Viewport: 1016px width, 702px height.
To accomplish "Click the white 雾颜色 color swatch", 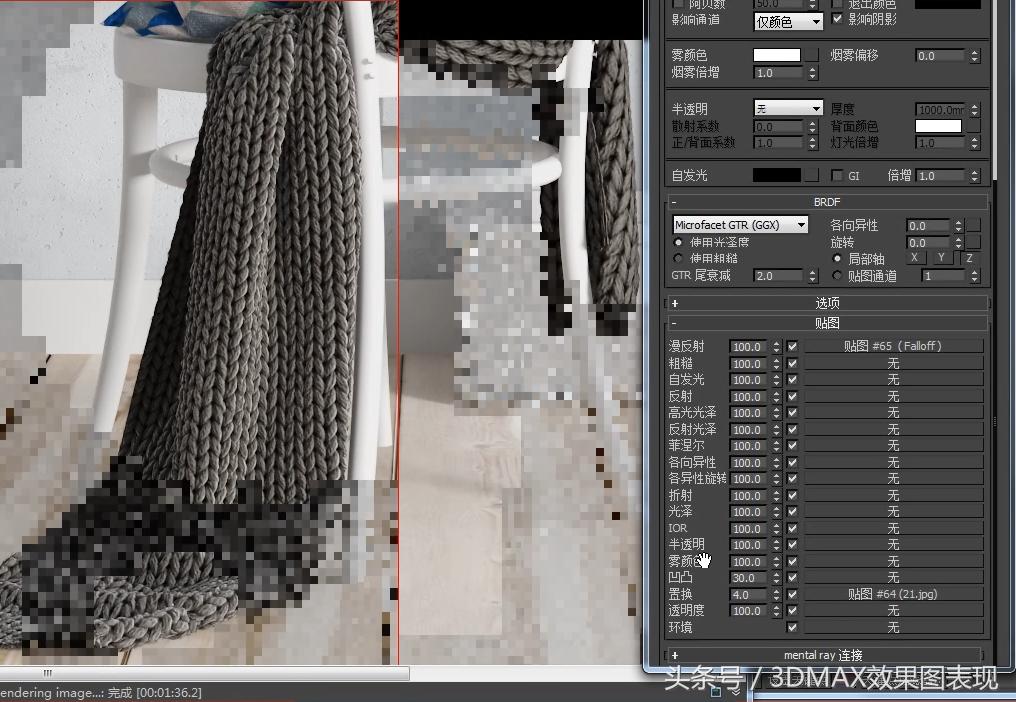I will click(777, 56).
